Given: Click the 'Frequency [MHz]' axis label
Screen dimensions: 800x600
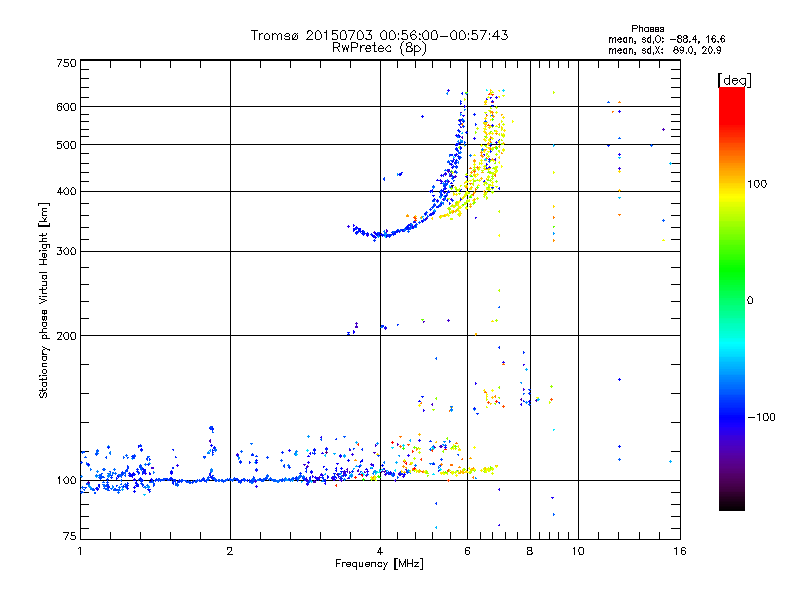Looking at the screenshot, I should [x=379, y=564].
